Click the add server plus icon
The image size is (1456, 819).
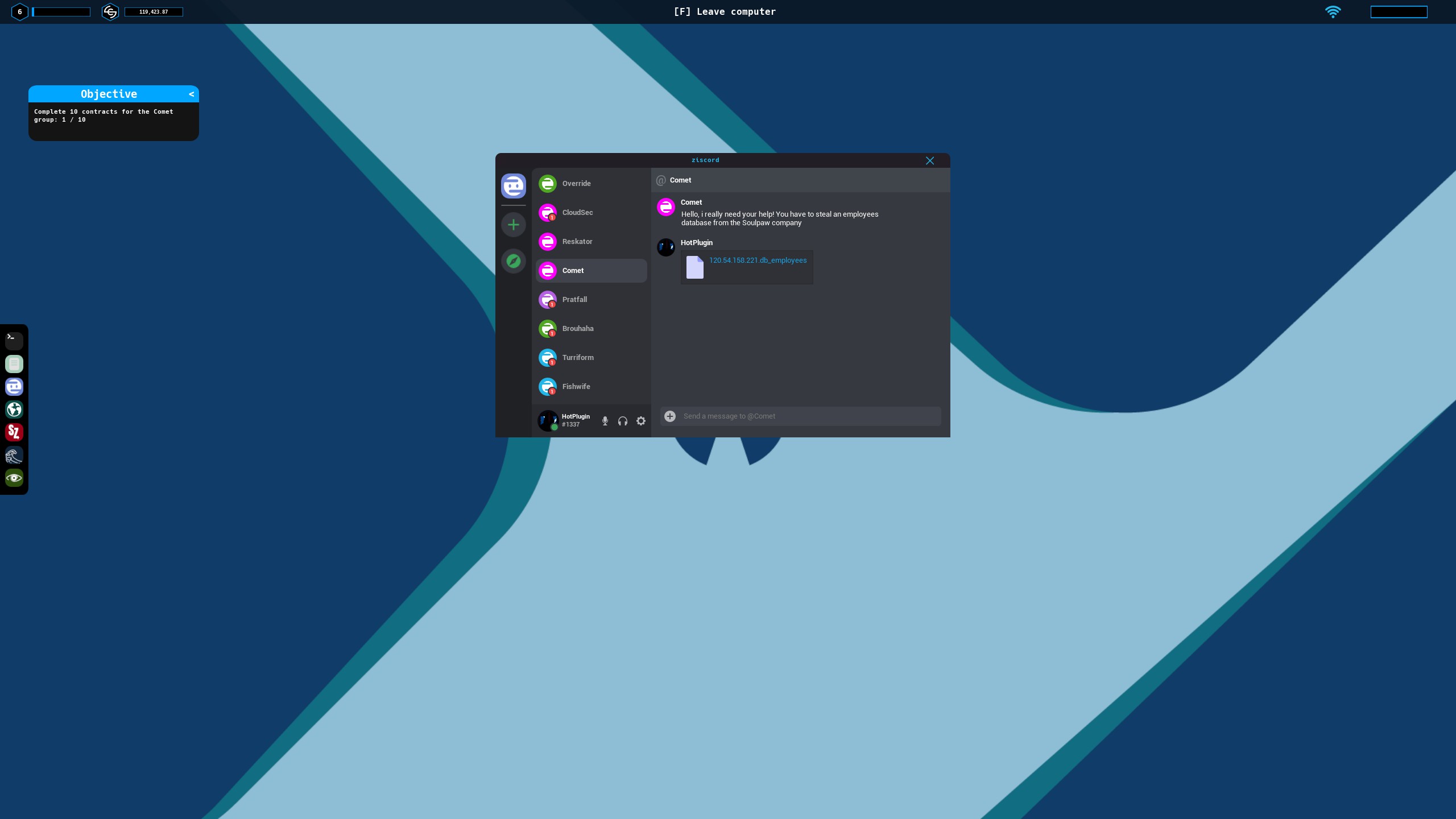[513, 225]
